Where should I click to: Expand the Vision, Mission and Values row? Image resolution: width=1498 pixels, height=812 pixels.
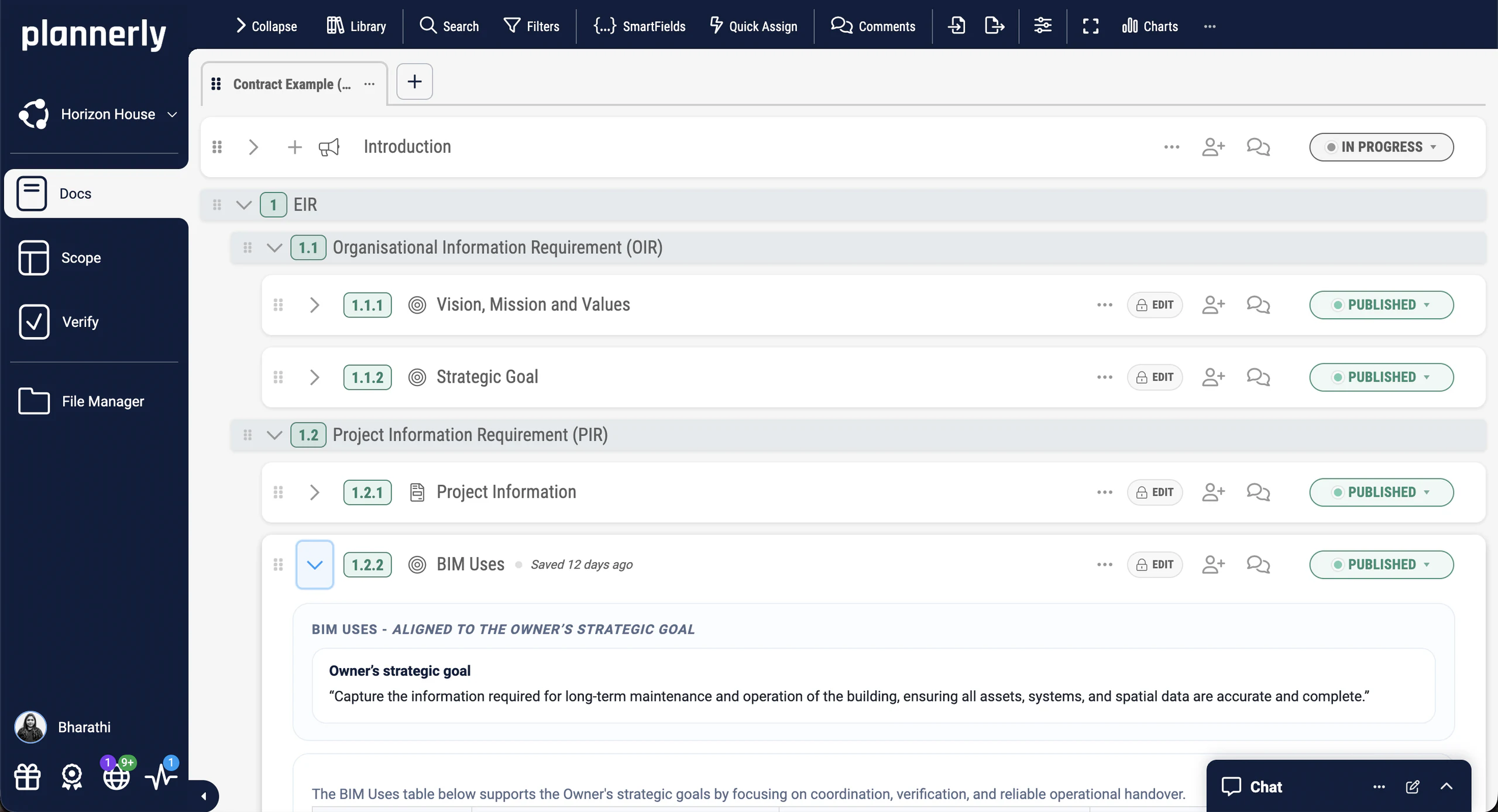(314, 305)
